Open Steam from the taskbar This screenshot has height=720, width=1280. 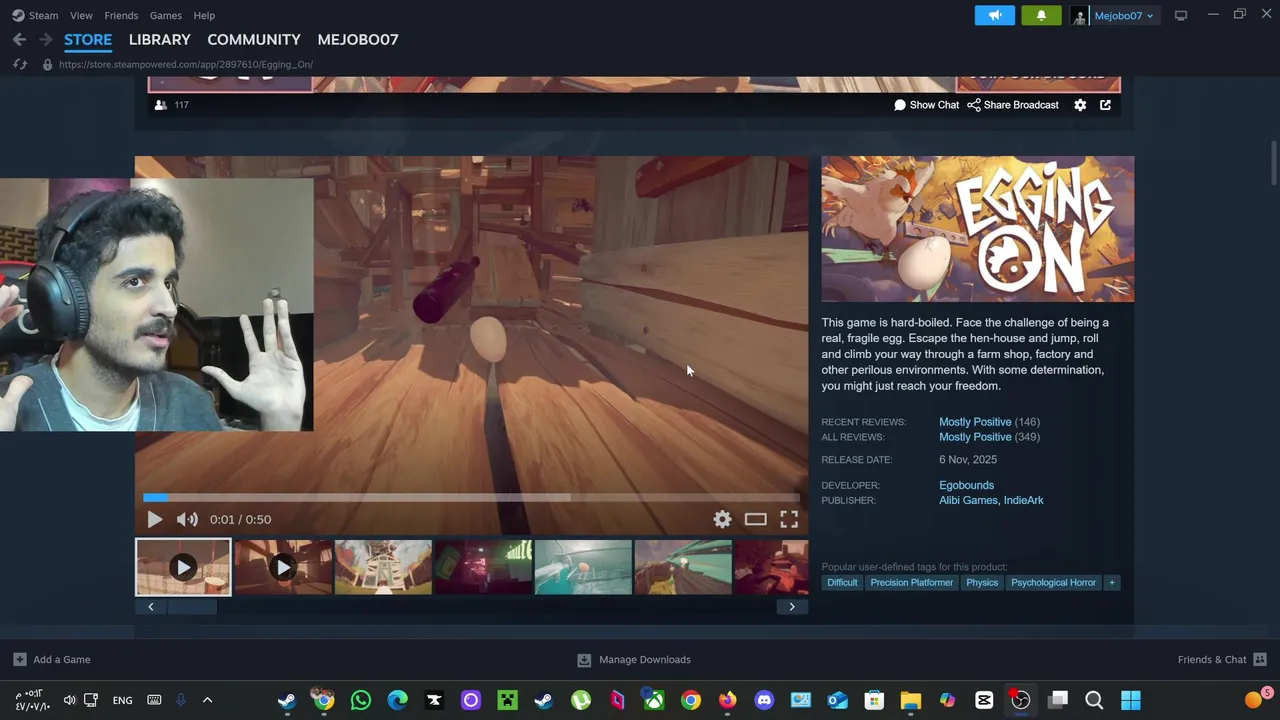(x=287, y=700)
